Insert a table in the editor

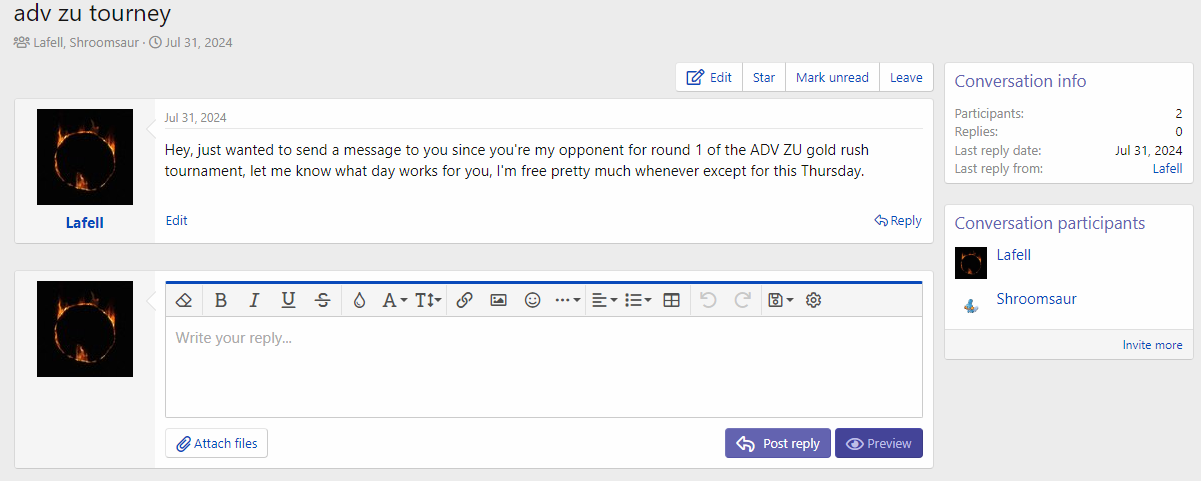671,300
